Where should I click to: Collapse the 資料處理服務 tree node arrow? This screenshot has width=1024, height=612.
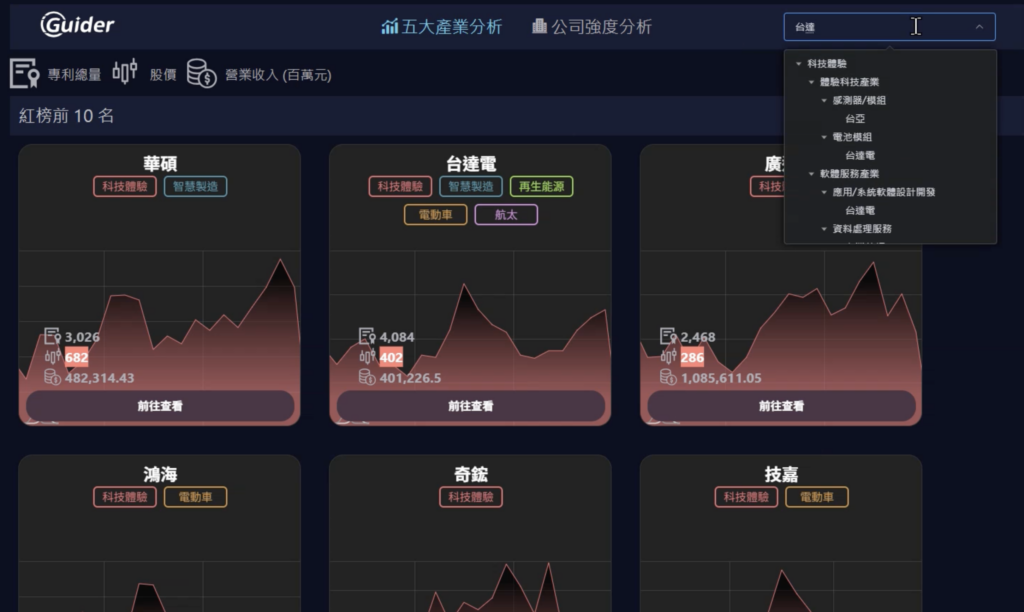(824, 229)
